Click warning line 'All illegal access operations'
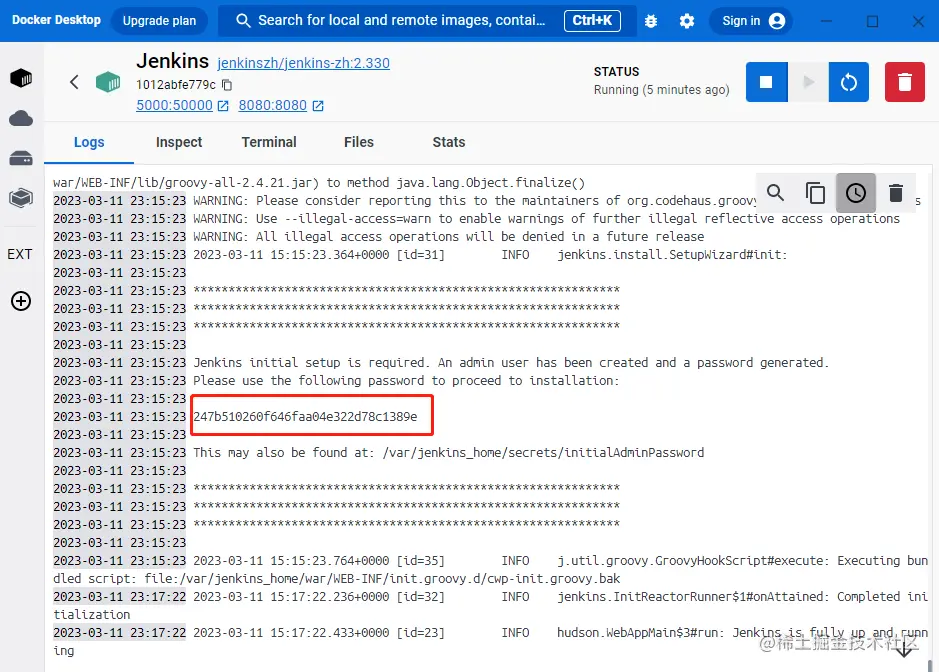This screenshot has height=672, width=939. point(449,237)
